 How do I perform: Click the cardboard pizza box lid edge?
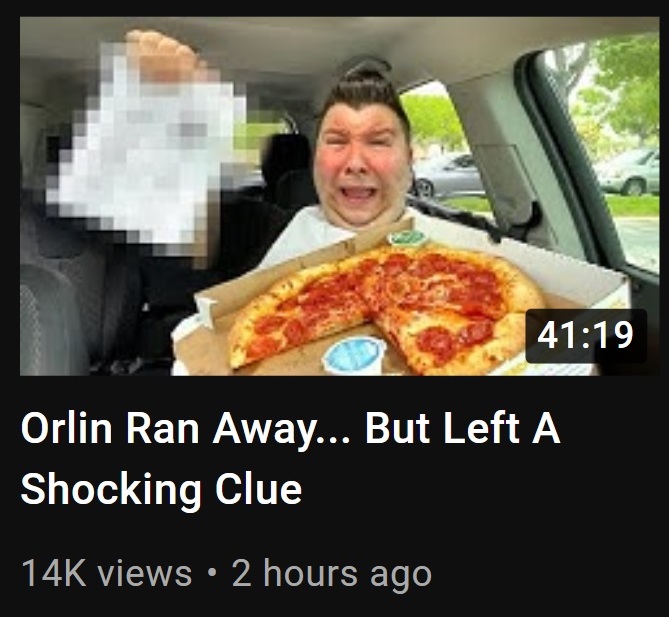click(305, 265)
